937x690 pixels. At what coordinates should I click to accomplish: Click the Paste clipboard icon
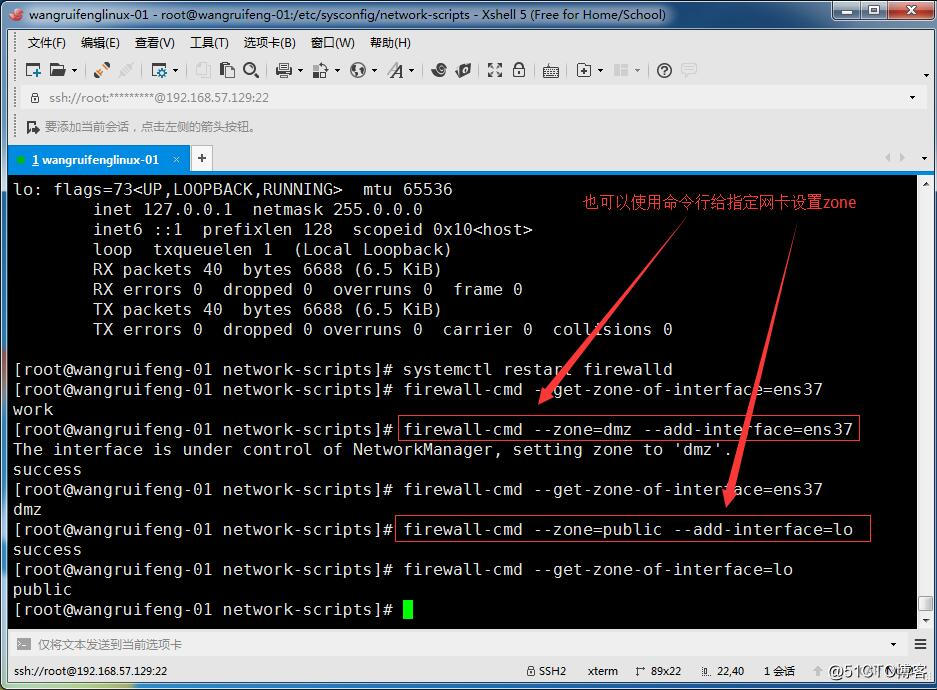tap(227, 70)
